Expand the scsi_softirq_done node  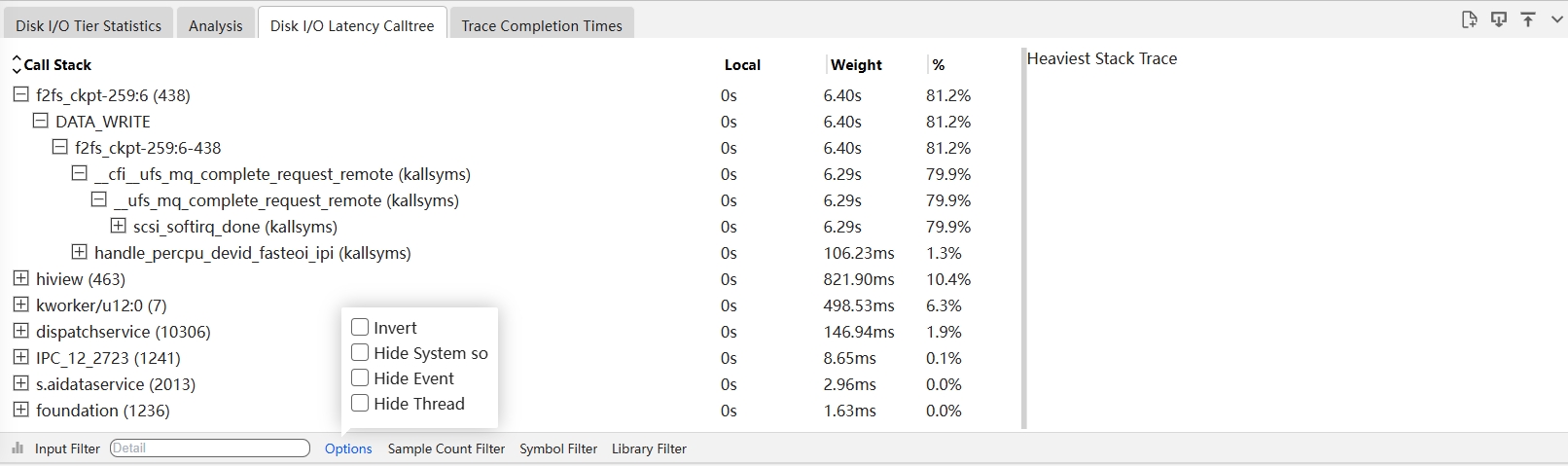click(119, 227)
